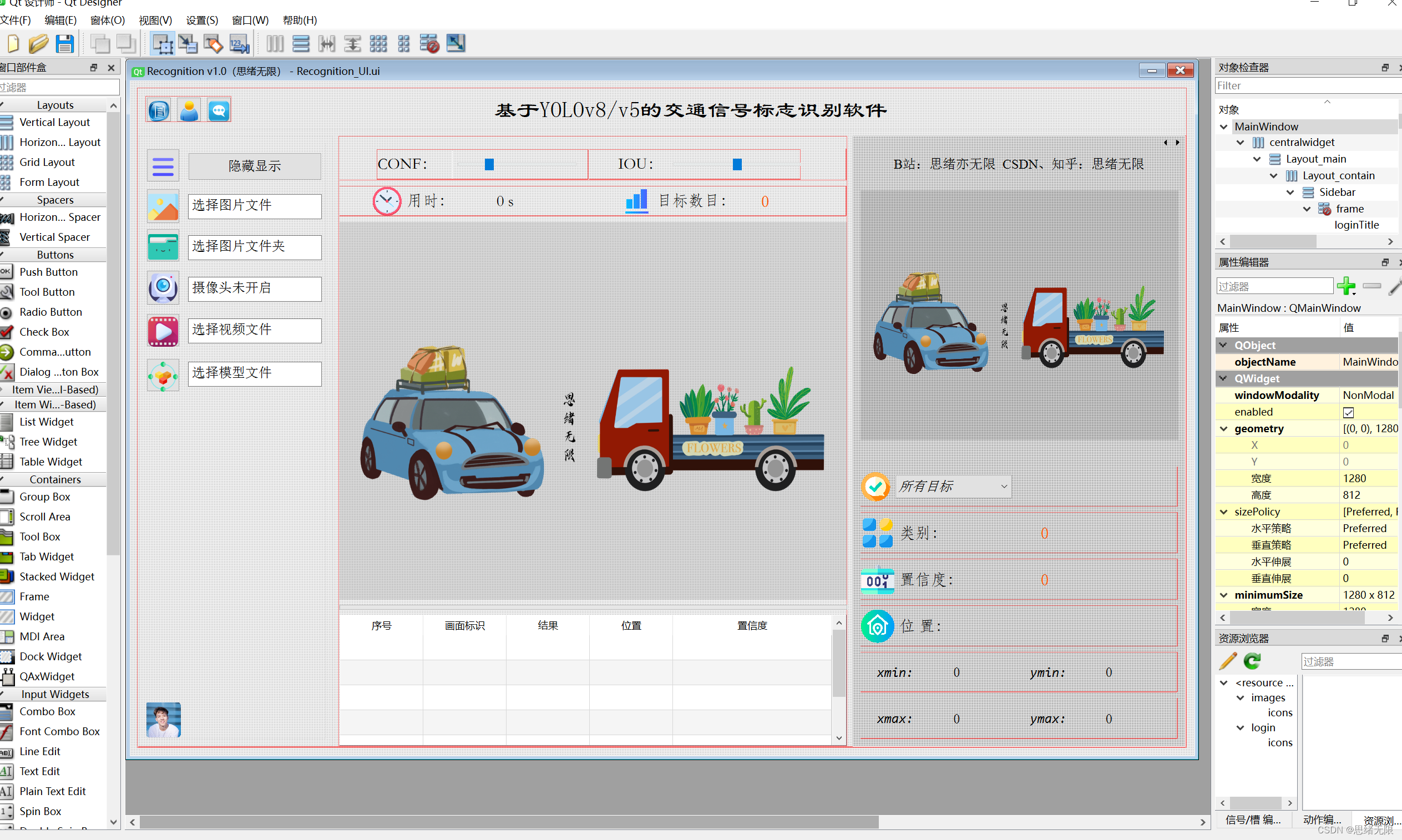Open the 窗体(O) menu
This screenshot has width=1402, height=840.
[107, 21]
